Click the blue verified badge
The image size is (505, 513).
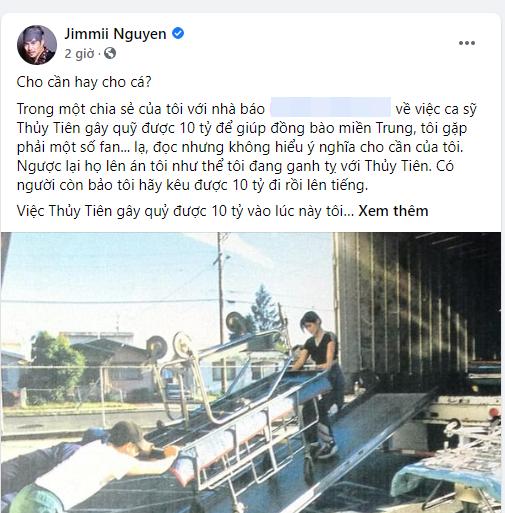click(x=178, y=34)
